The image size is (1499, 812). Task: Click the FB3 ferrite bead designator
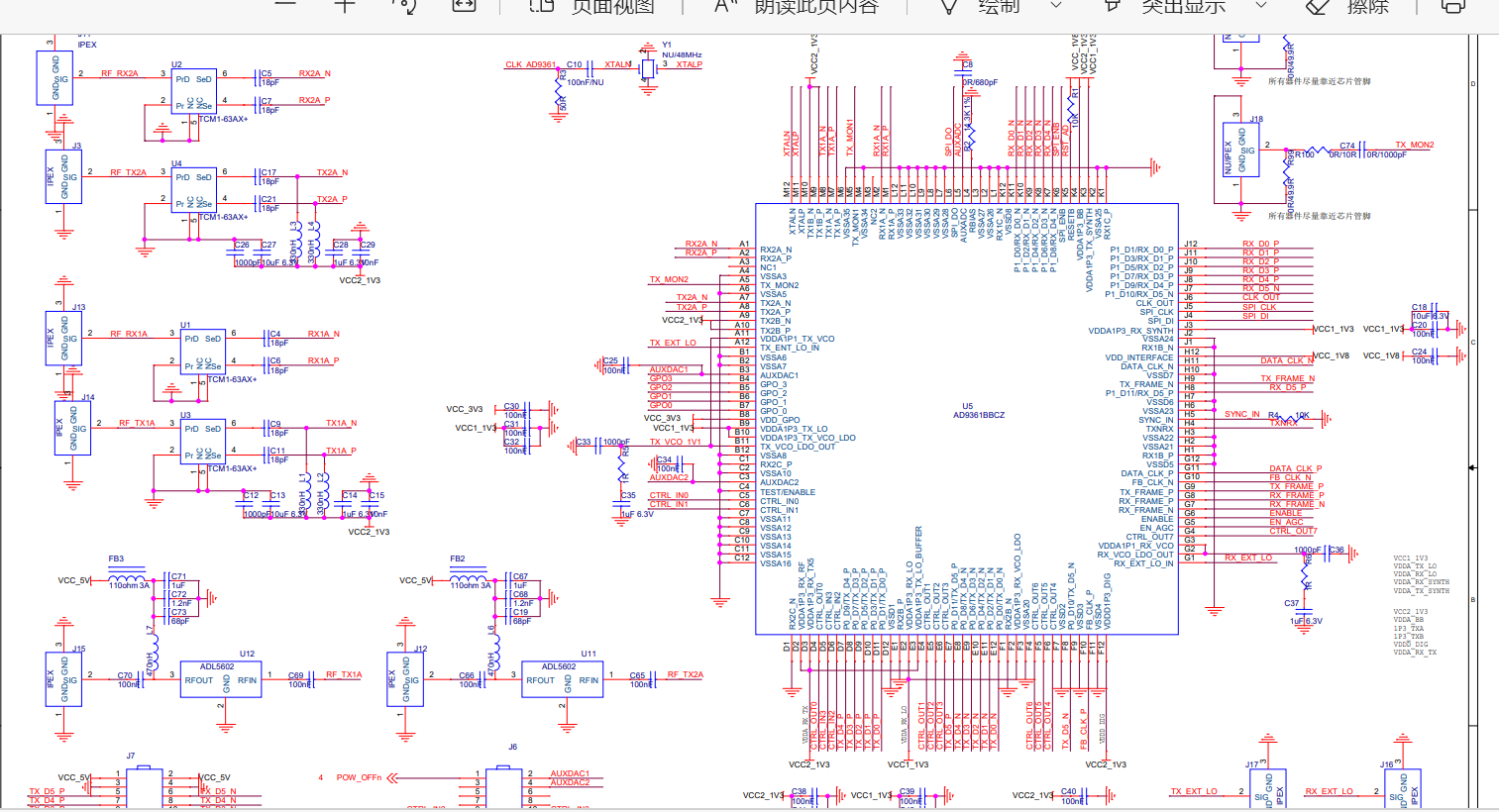(x=116, y=559)
